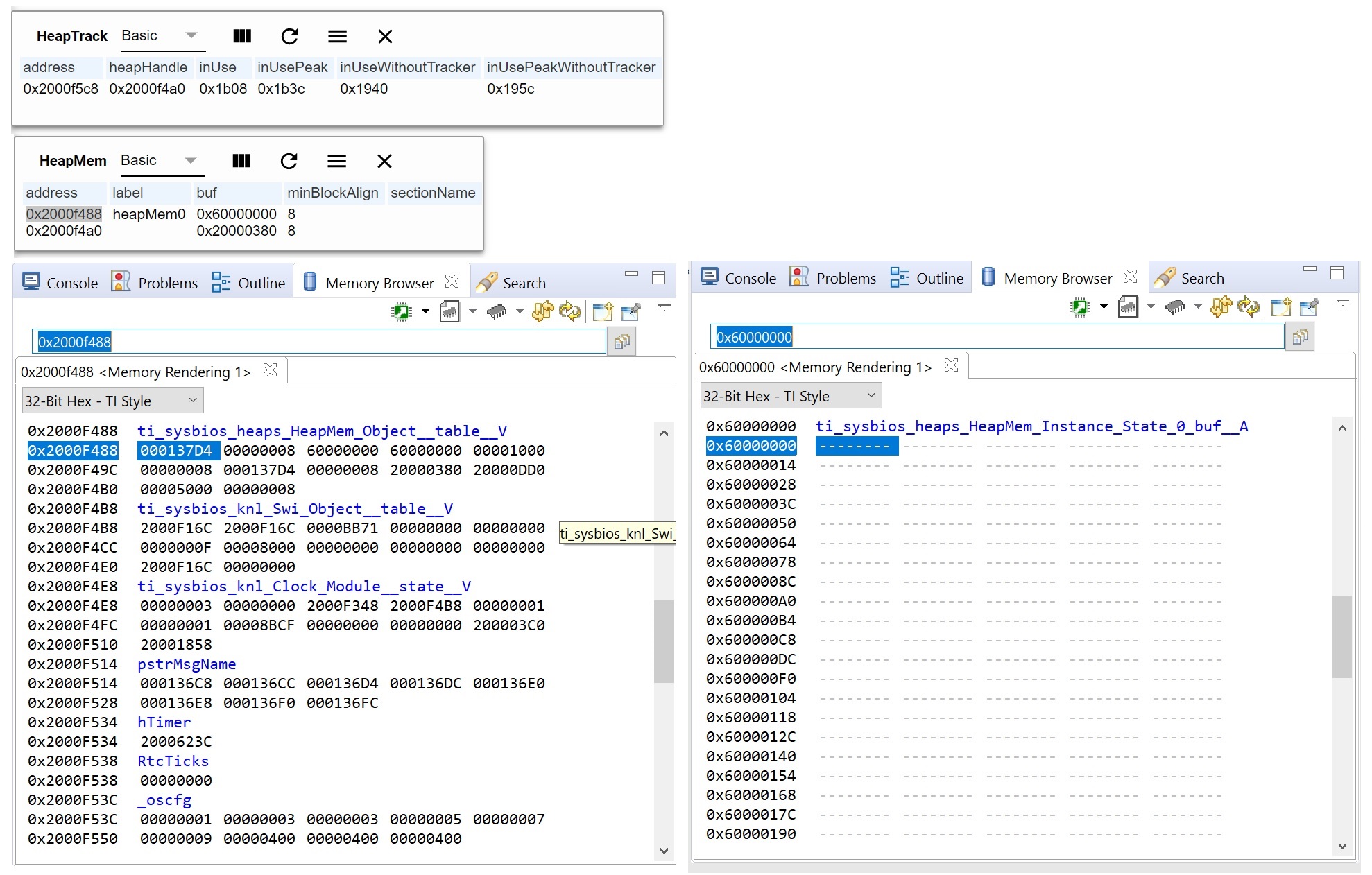Screen dimensions: 1372x875
Task: Click Go button beside 0x60000000 address field
Action: pyautogui.click(x=1300, y=337)
